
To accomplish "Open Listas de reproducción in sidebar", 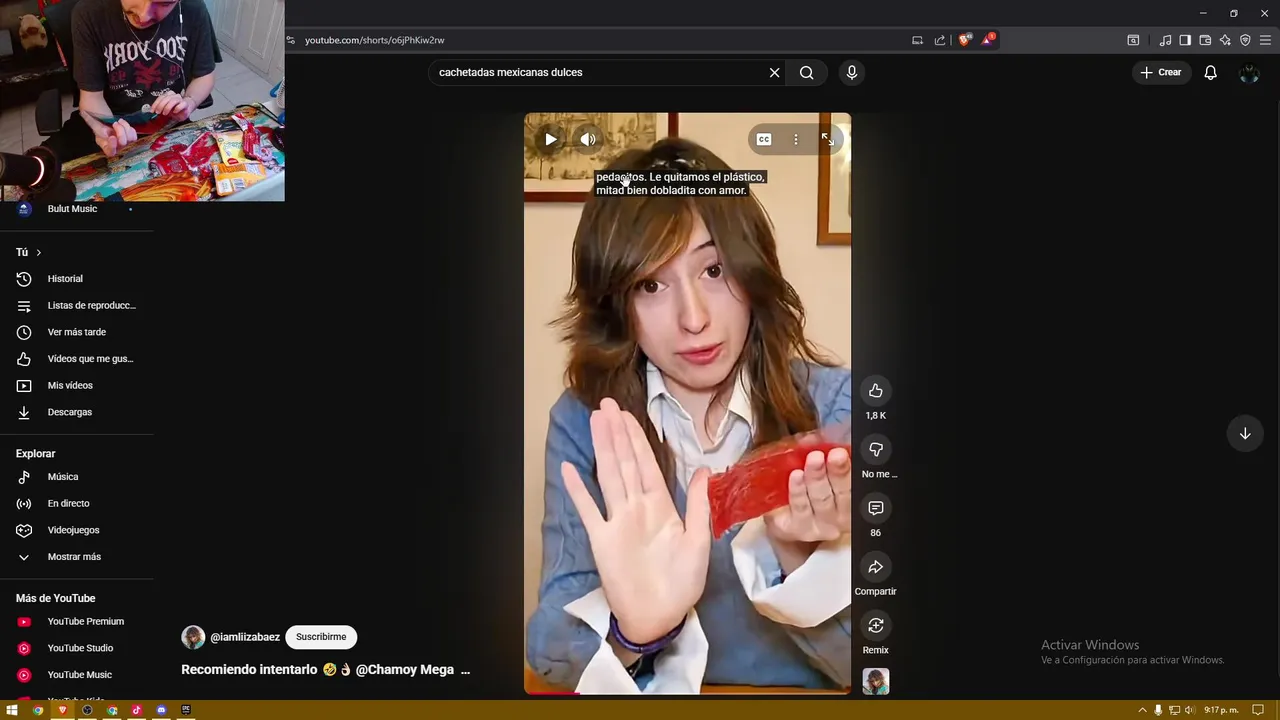I will click(x=77, y=305).
